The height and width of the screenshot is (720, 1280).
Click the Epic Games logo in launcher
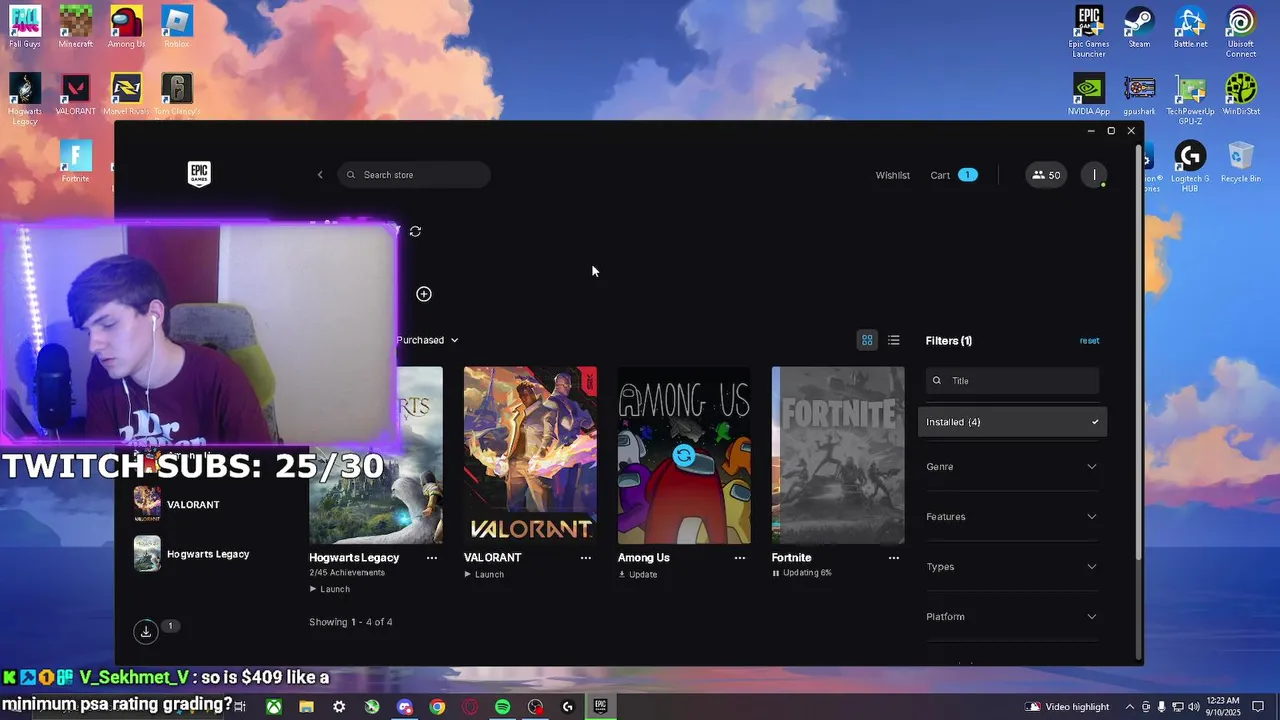[199, 175]
